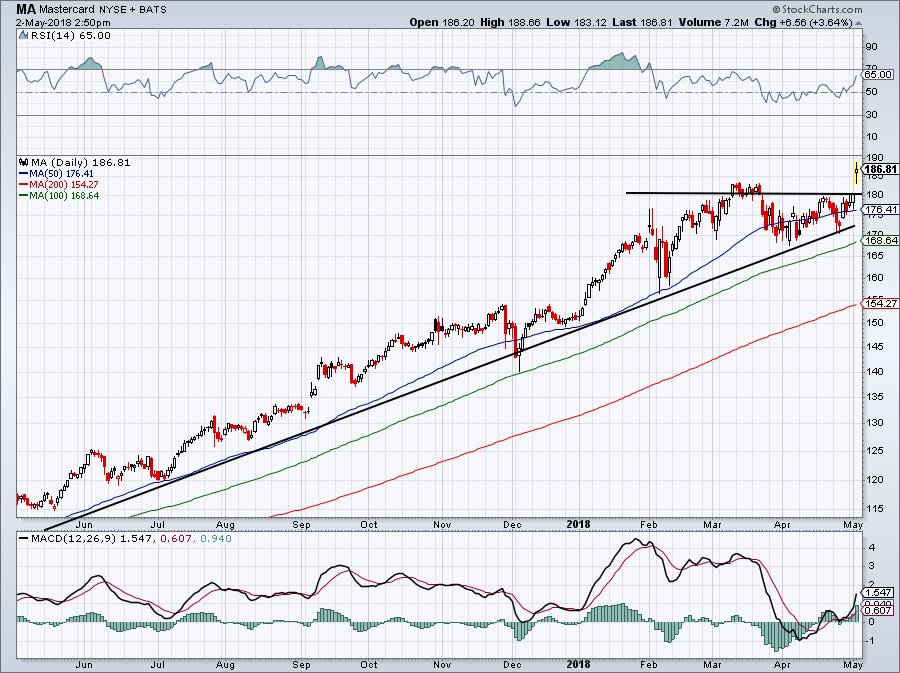Click the bold MA ticker symbol
The width and height of the screenshot is (900, 673).
(26, 9)
